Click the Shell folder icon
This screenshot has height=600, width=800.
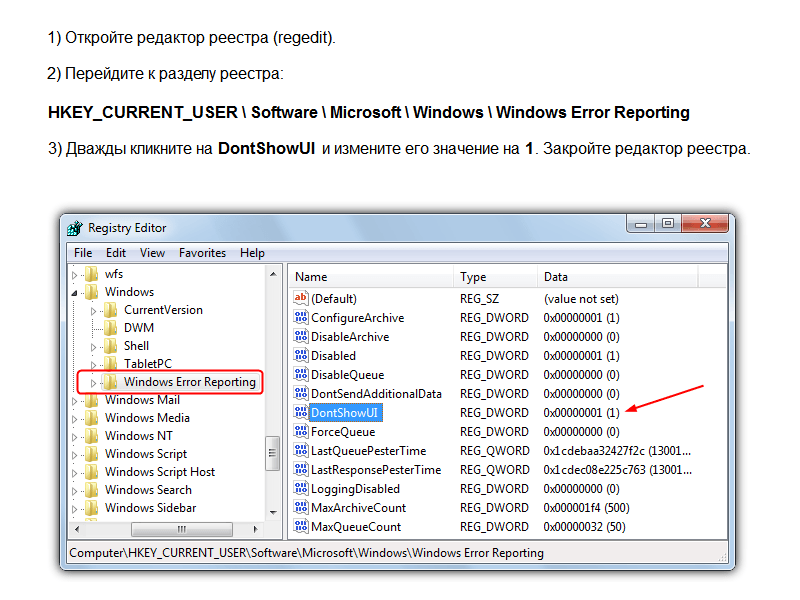(111, 346)
